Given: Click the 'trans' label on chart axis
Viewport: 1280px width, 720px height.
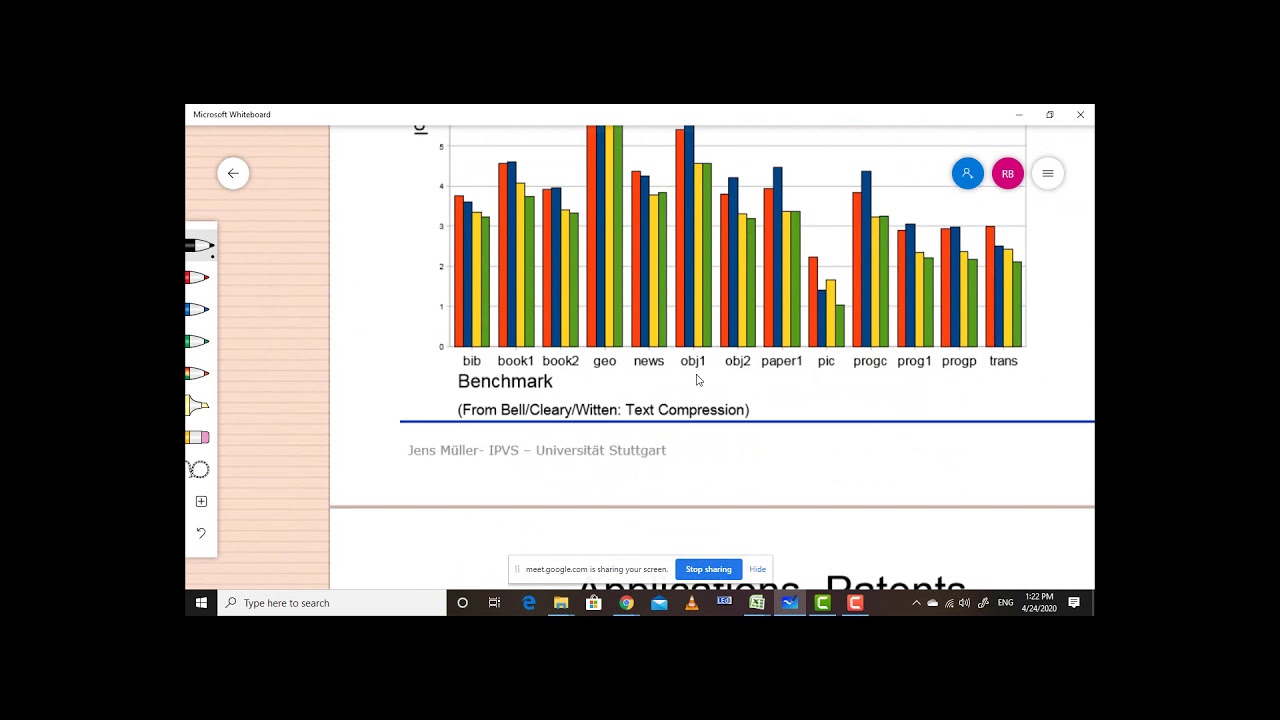Looking at the screenshot, I should (x=1003, y=361).
